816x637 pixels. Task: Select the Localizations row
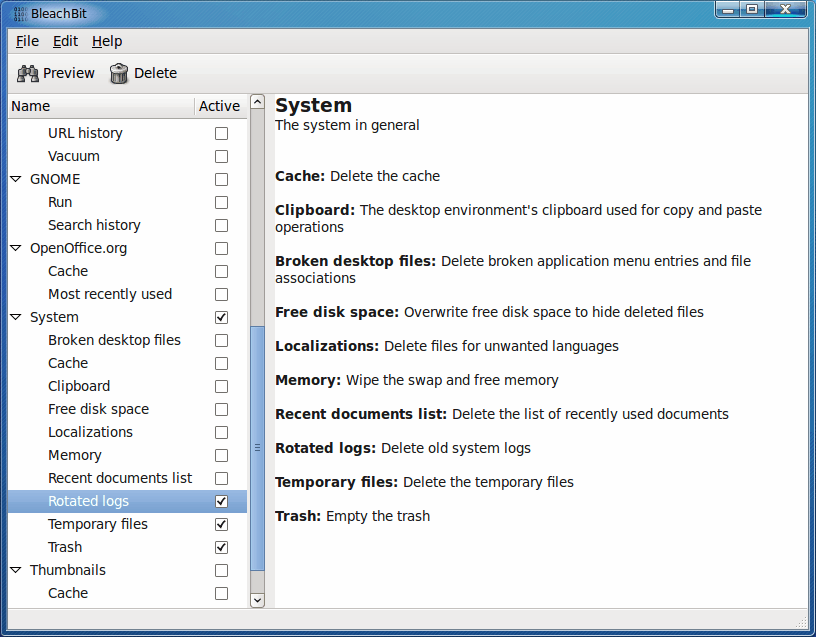point(128,432)
